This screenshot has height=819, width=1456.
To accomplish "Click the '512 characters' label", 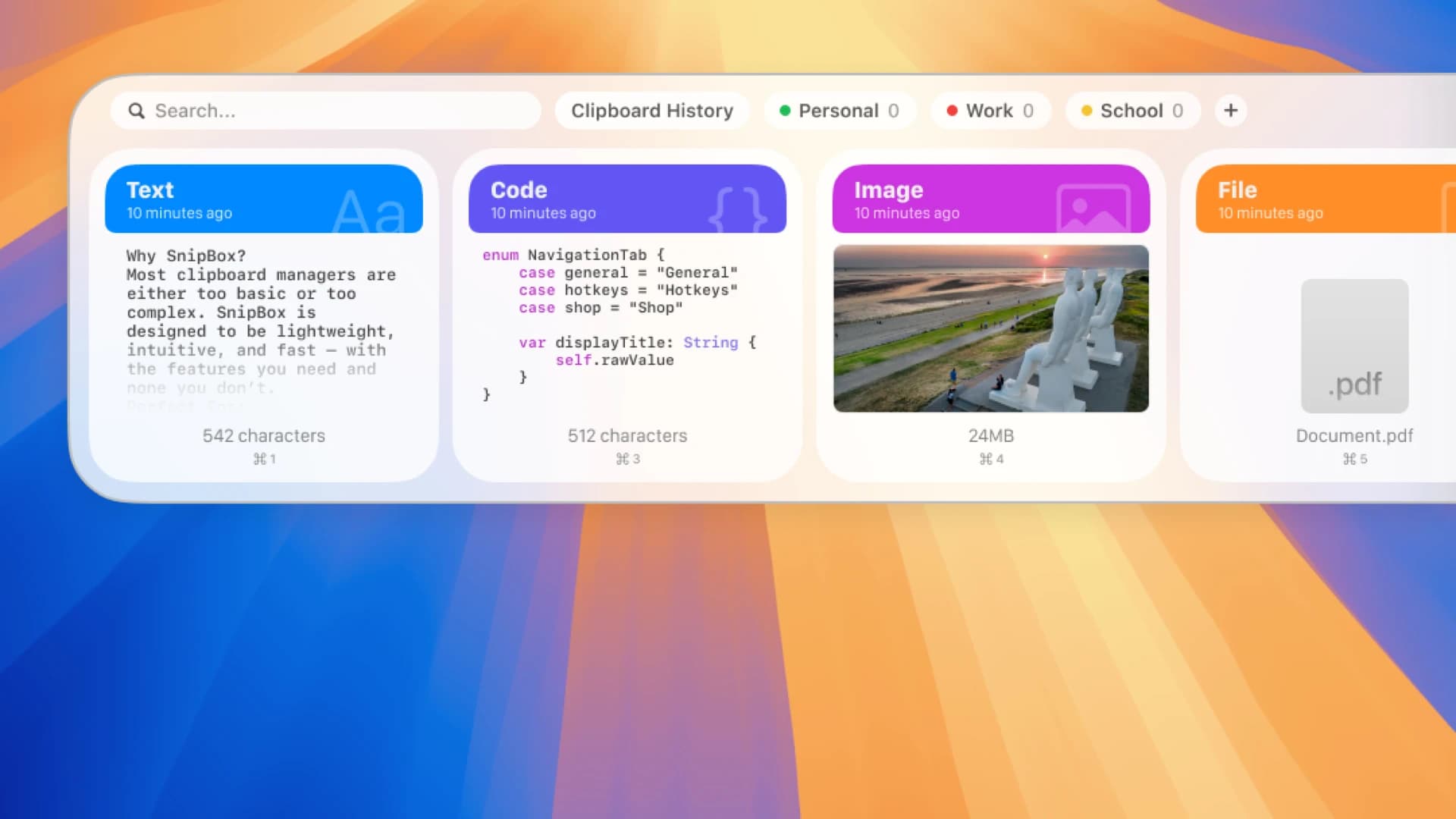I will [627, 436].
